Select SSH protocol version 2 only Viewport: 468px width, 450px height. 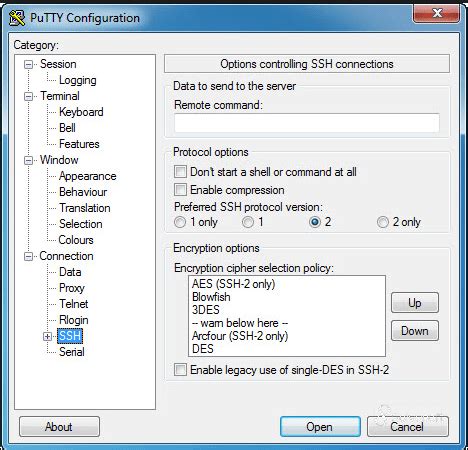(383, 222)
